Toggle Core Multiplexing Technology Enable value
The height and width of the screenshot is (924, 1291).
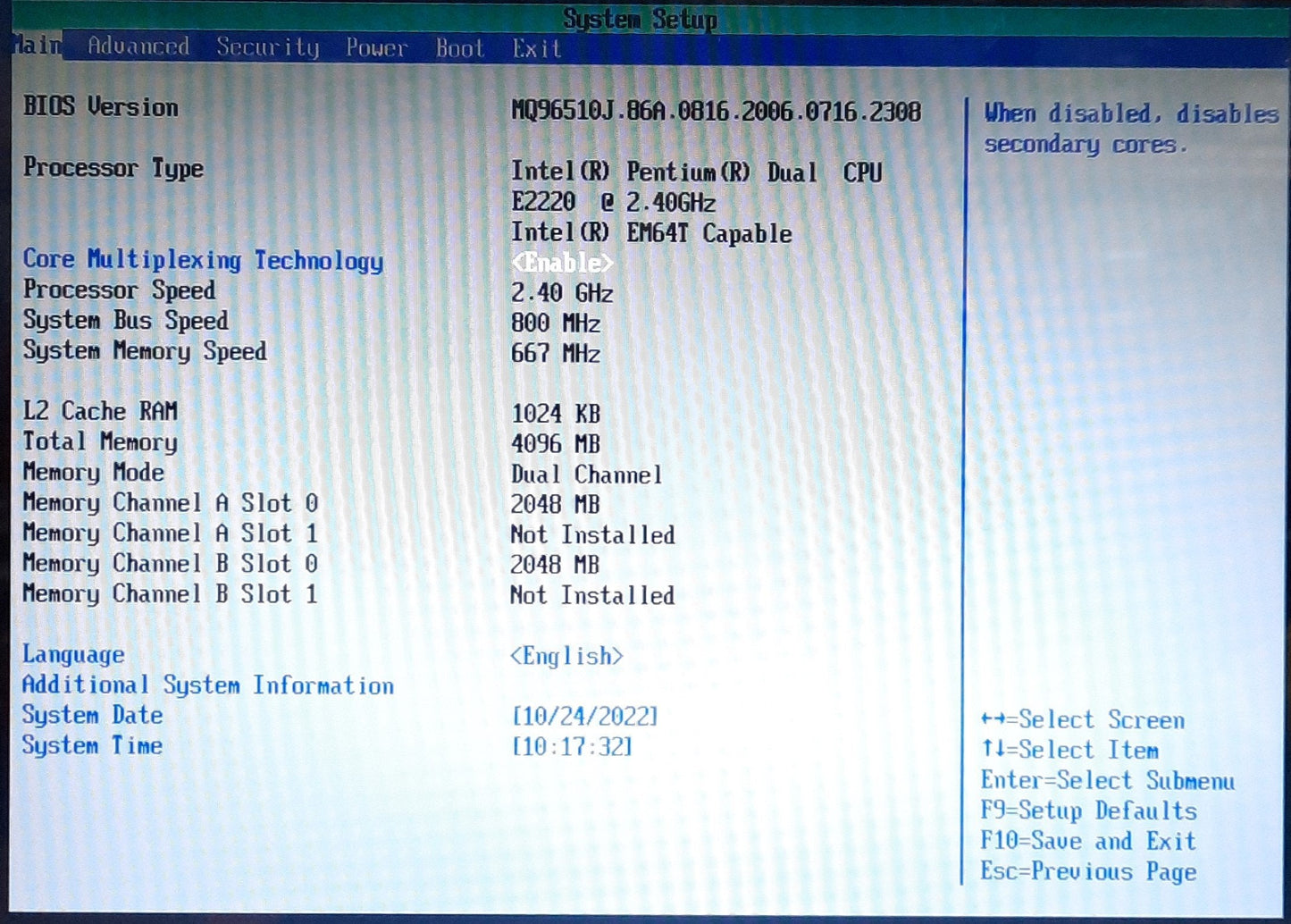click(561, 263)
